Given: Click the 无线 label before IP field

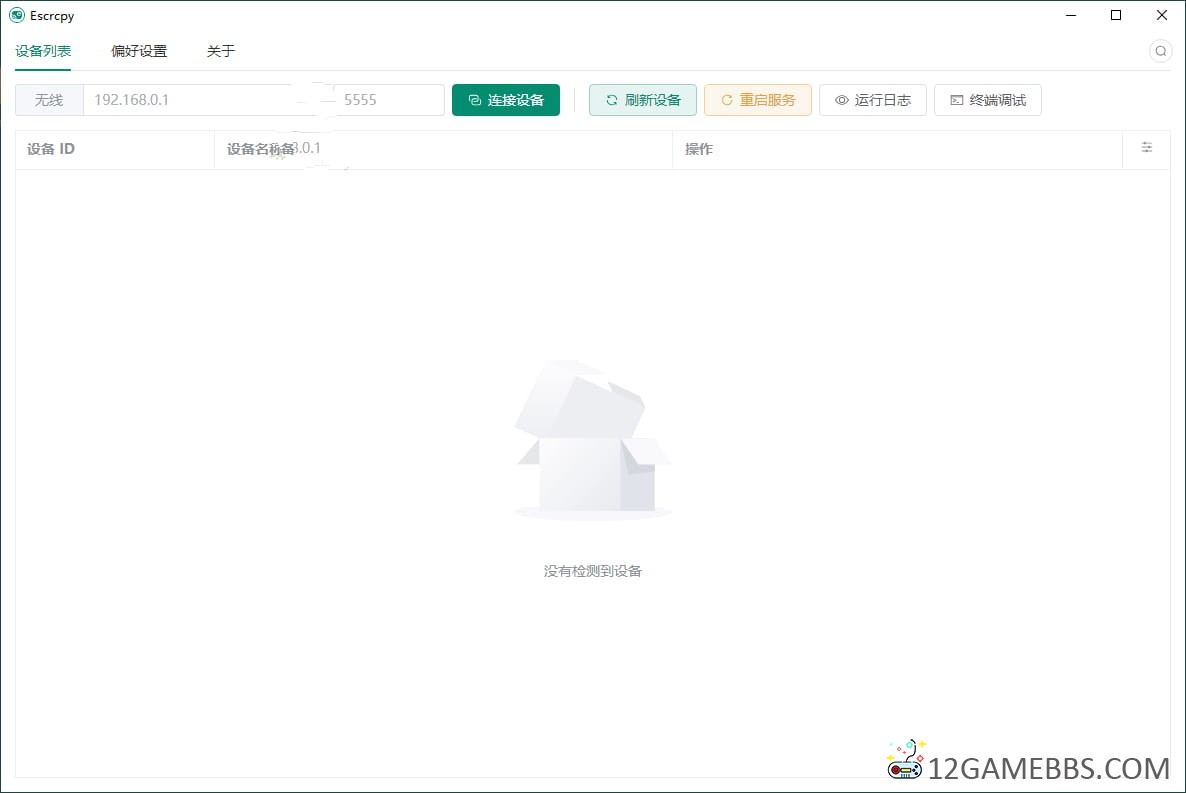Looking at the screenshot, I should coord(49,100).
